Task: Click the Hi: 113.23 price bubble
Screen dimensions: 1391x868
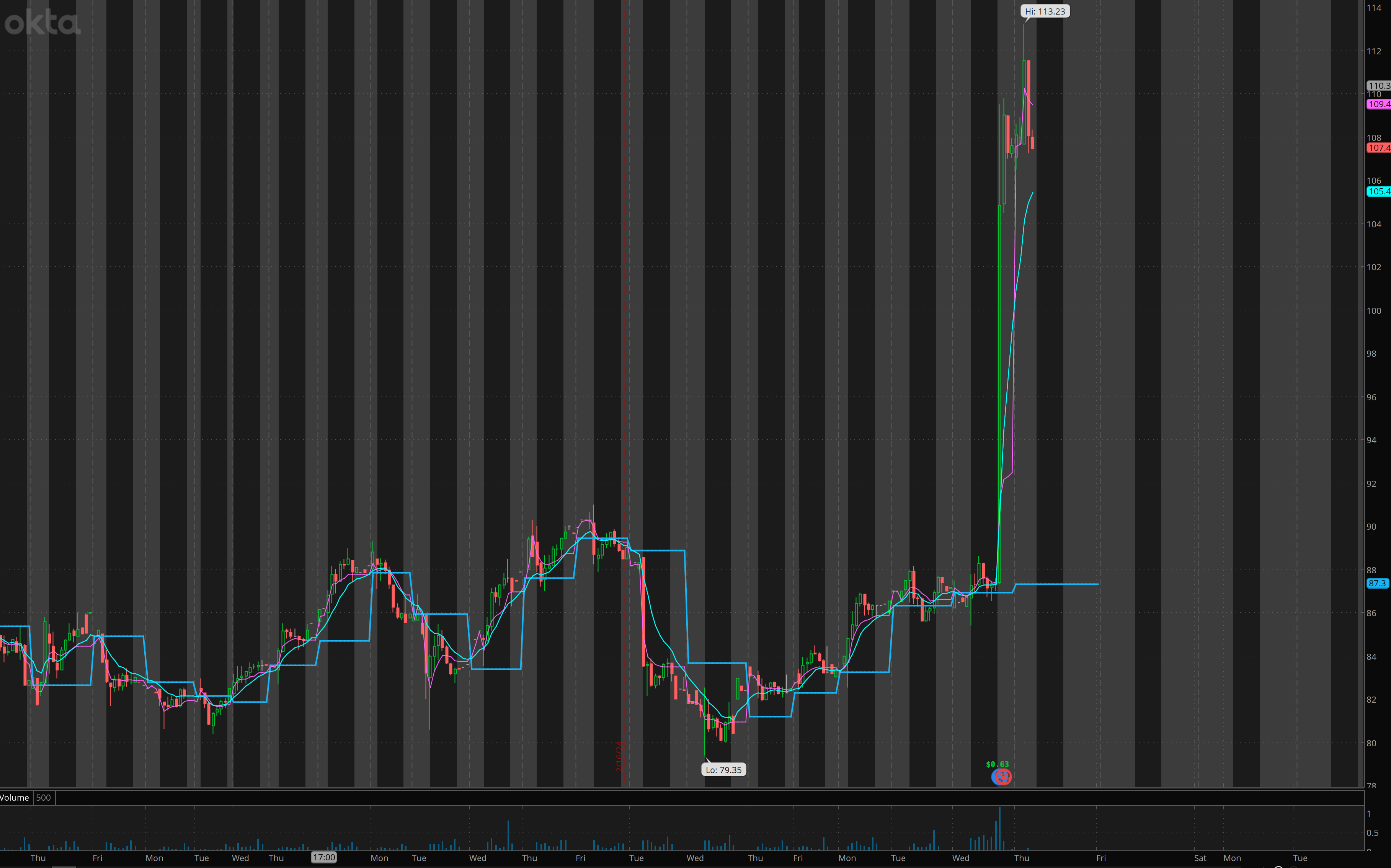Action: tap(1045, 11)
